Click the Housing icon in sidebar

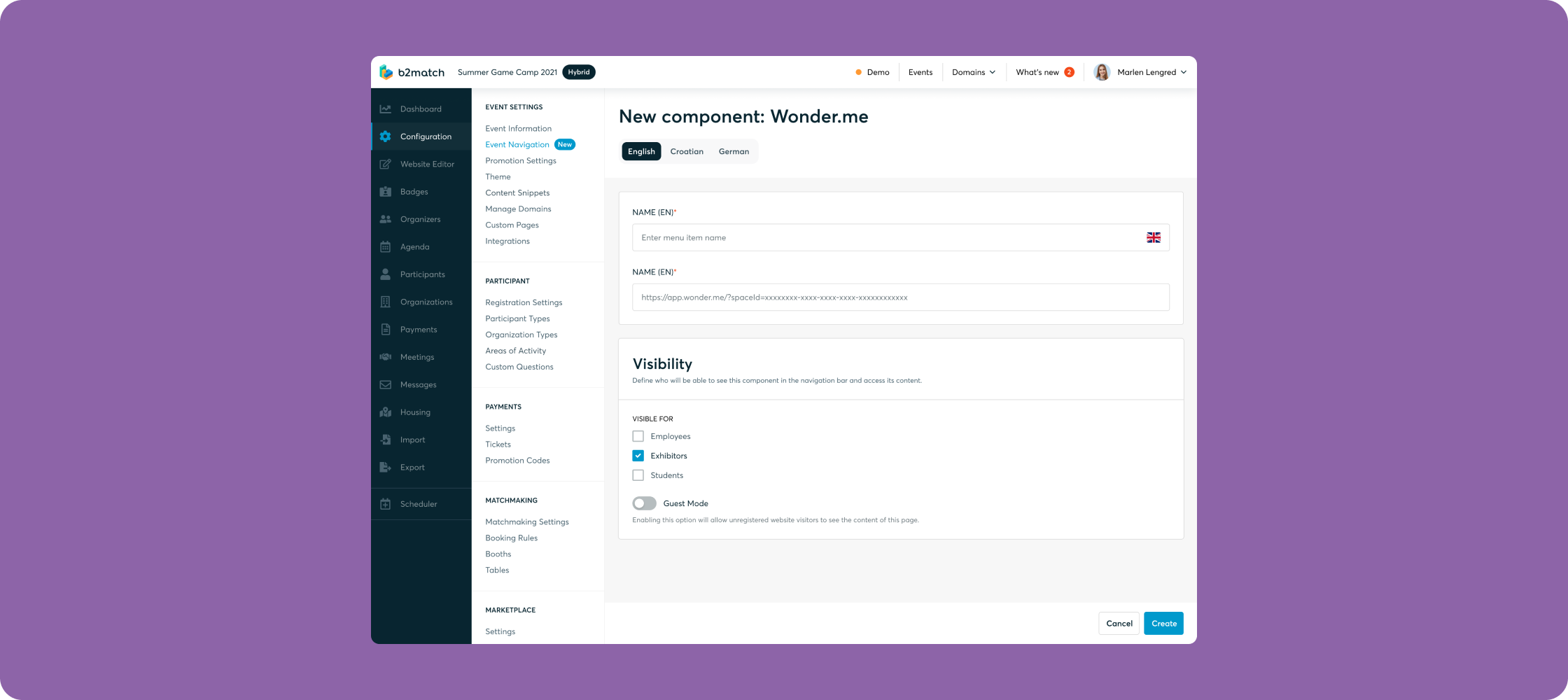[385, 412]
